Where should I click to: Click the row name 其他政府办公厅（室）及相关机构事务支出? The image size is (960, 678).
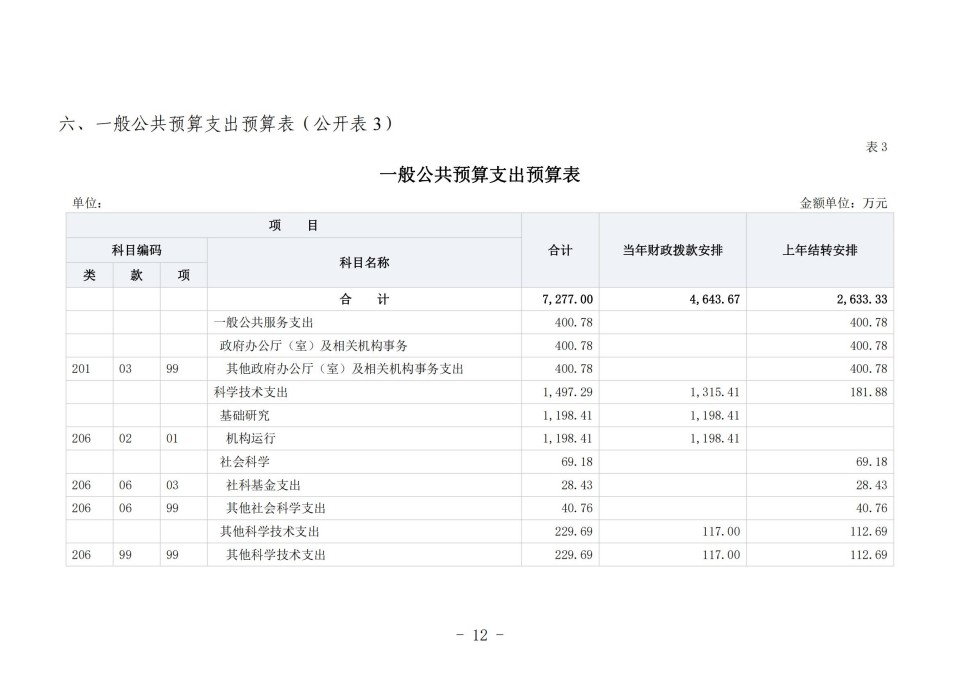(345, 369)
